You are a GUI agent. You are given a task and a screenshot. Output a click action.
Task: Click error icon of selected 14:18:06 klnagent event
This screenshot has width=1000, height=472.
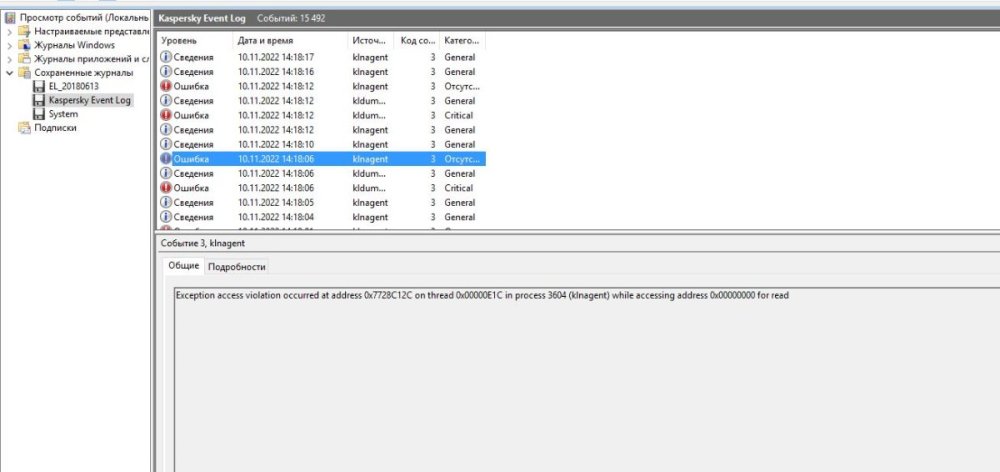(x=166, y=159)
